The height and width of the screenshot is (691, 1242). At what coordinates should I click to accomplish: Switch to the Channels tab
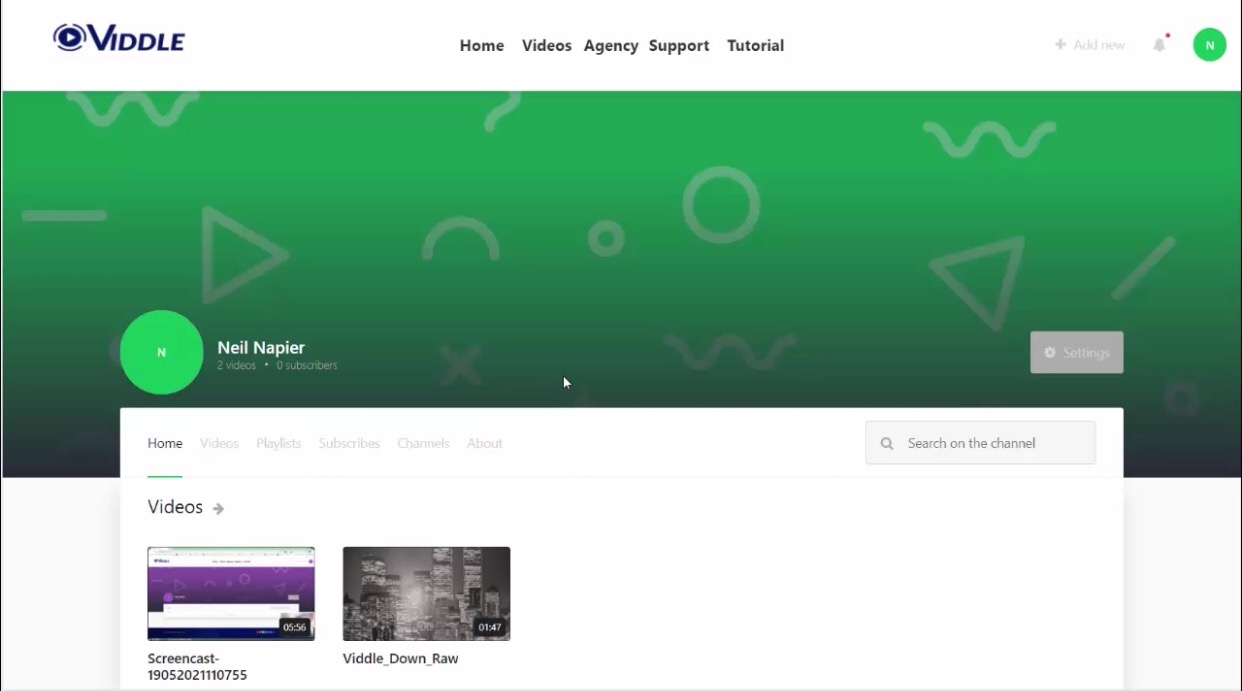(x=423, y=443)
